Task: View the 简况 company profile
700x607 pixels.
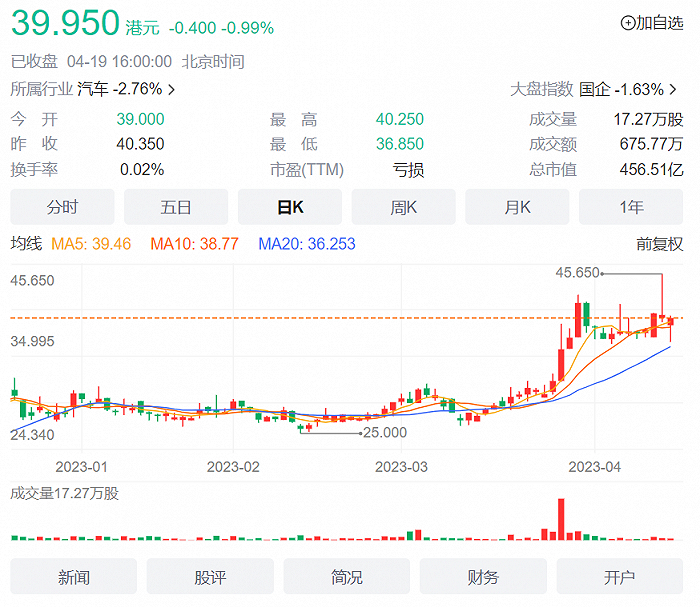Action: tap(347, 577)
